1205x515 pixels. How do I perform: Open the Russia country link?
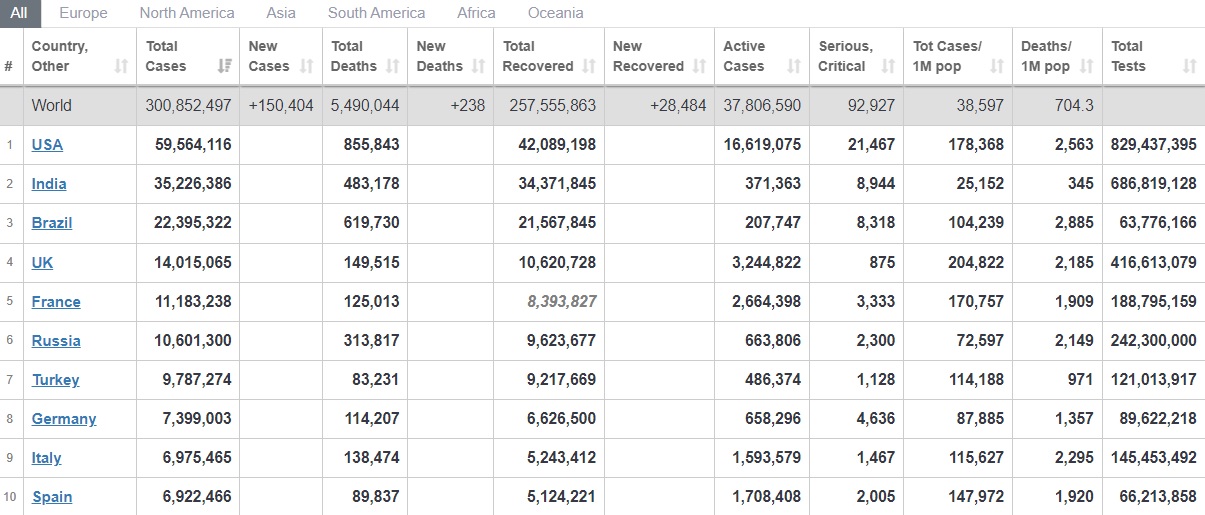tap(56, 340)
